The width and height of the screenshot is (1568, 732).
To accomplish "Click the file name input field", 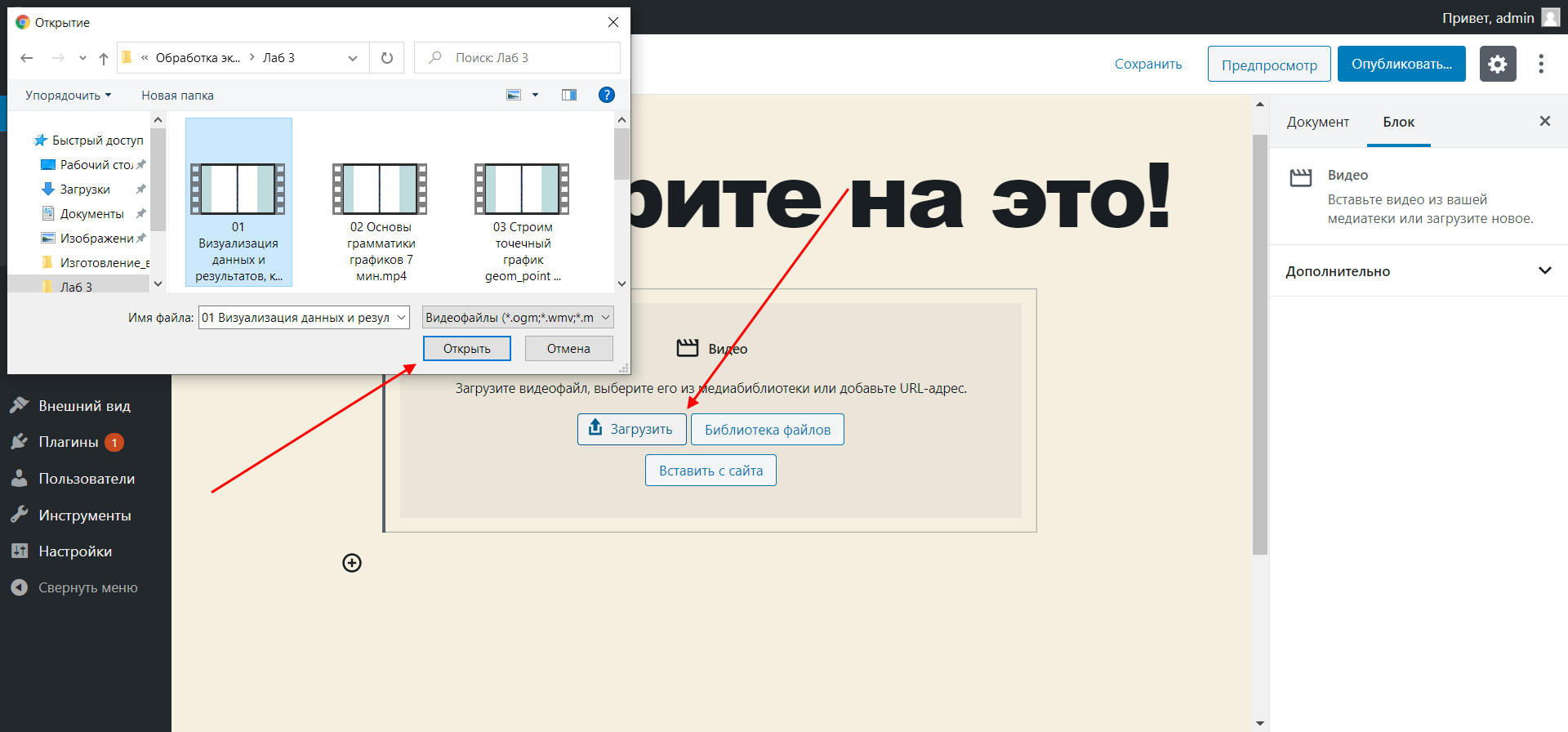I will [296, 318].
